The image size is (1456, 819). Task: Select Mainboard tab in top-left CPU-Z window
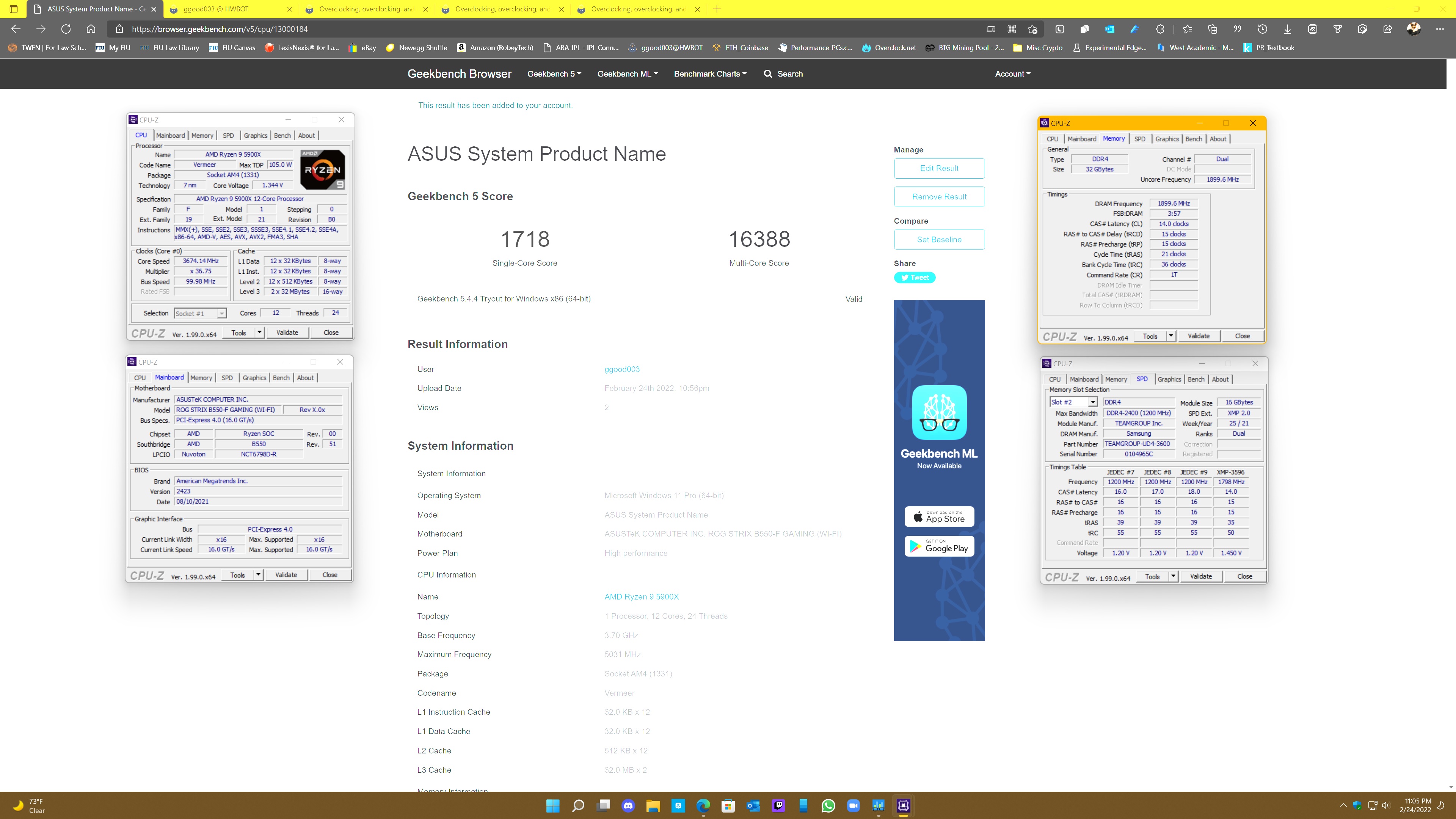coord(170,136)
